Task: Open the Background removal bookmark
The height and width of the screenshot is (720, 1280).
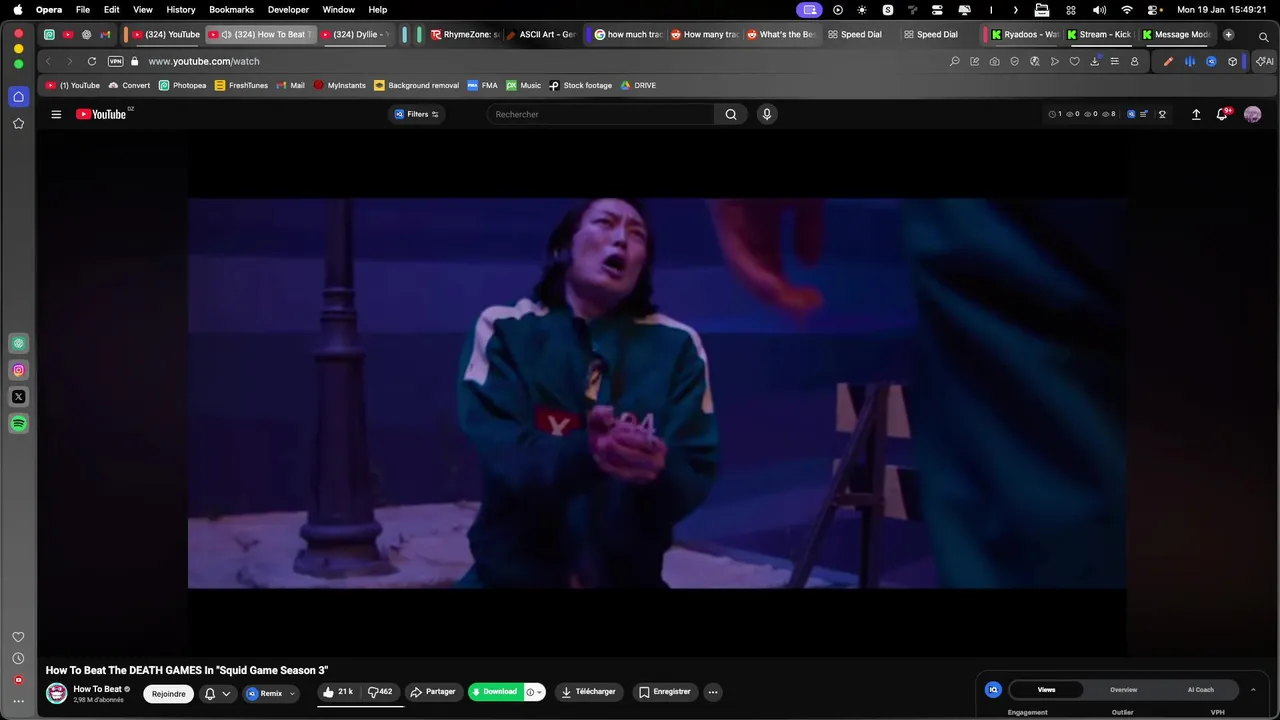Action: pos(416,86)
